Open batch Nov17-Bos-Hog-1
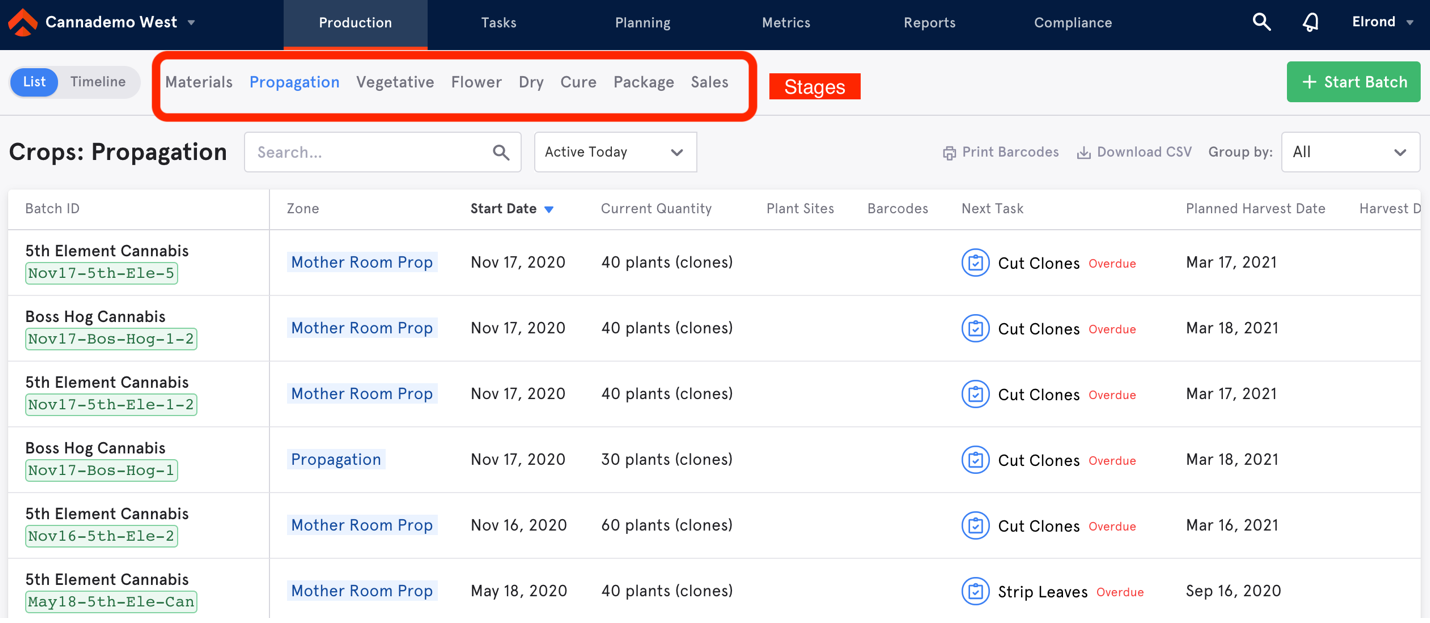 click(x=101, y=471)
